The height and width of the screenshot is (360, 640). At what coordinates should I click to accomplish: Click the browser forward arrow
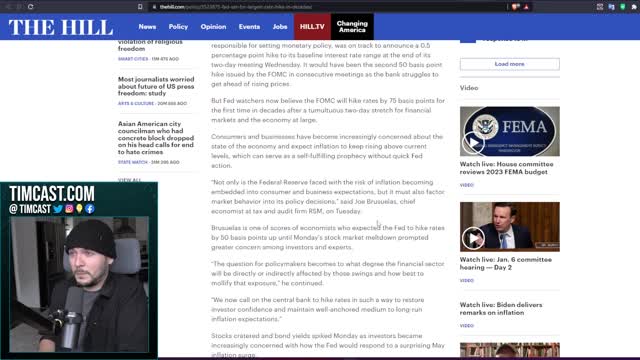(x=19, y=7)
